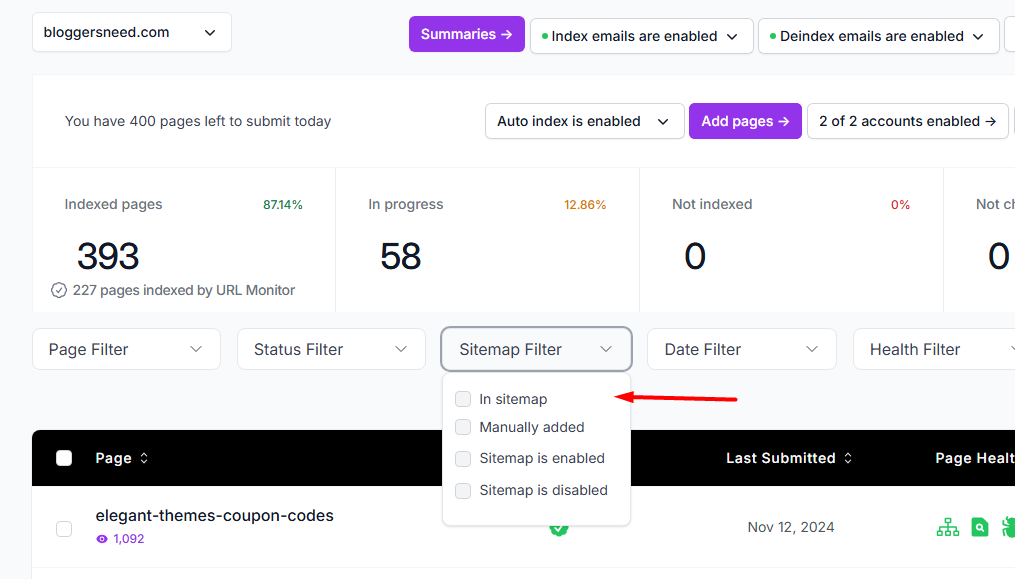The image size is (1015, 579).
Task: Expand the Status Filter dropdown
Action: click(x=331, y=349)
